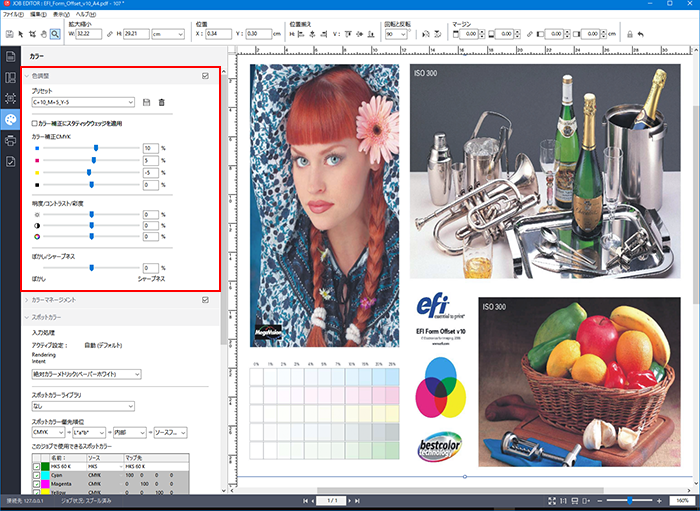Viewport: 700px width, 511px height.
Task: Center job vertically on the sheet
Action: (x=359, y=34)
